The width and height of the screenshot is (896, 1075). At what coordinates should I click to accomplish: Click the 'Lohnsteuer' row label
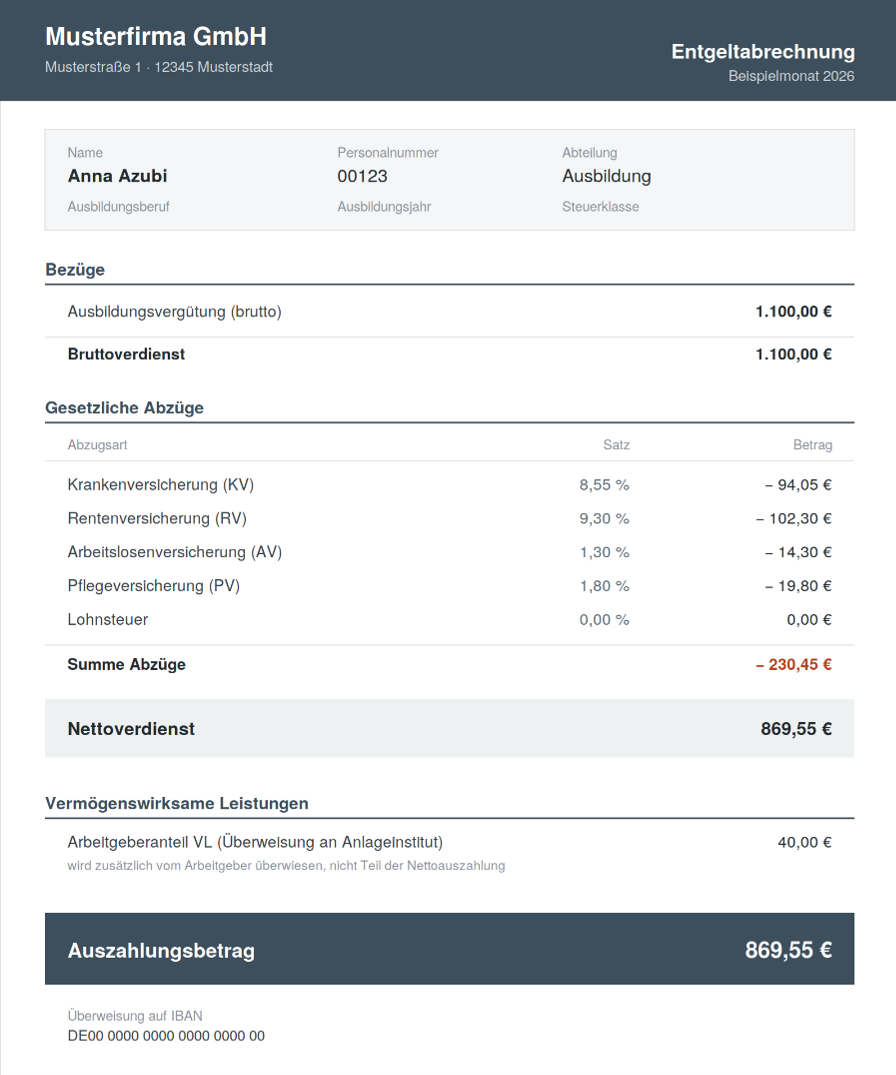pyautogui.click(x=108, y=620)
